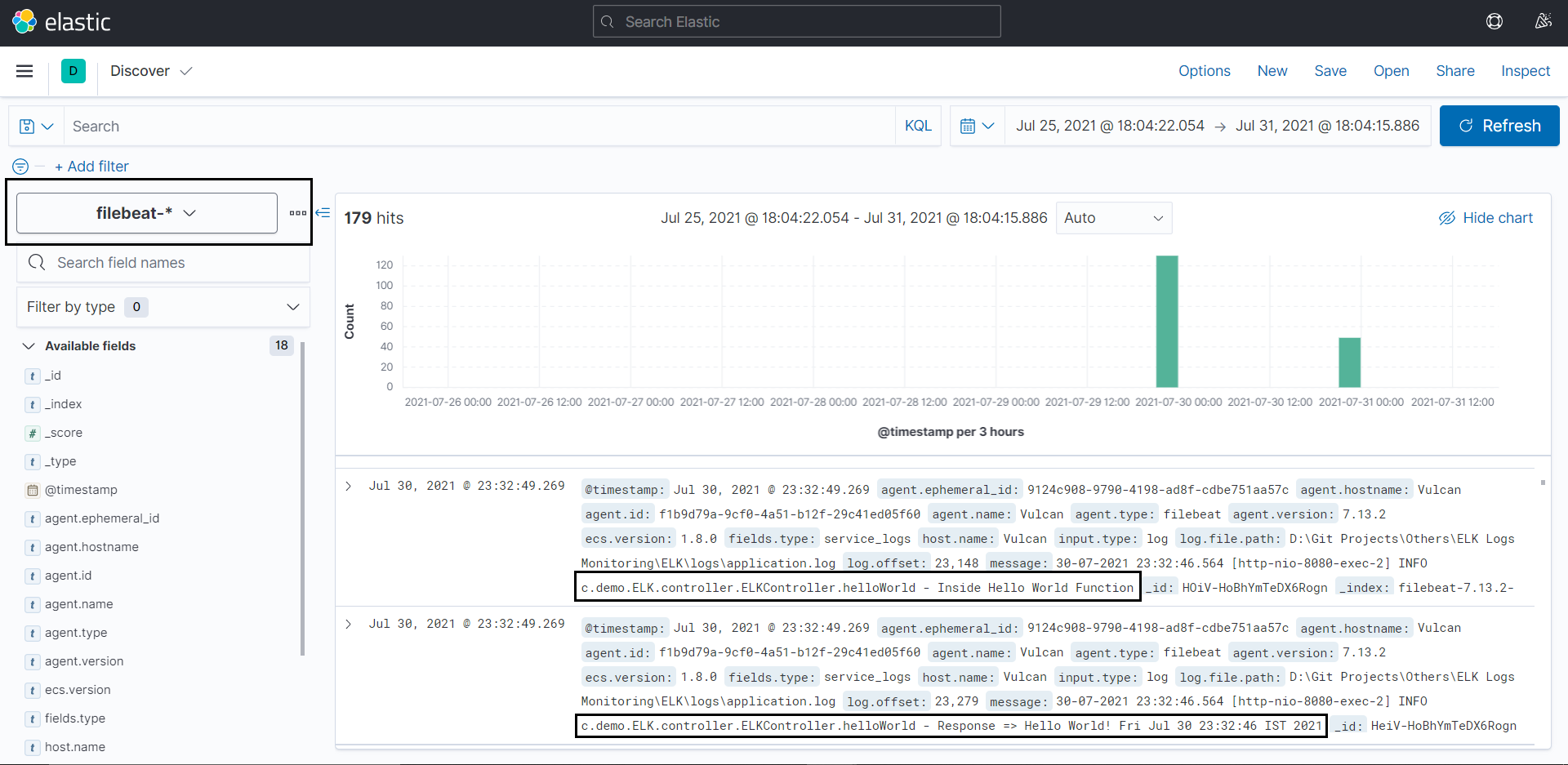The width and height of the screenshot is (1568, 765).
Task: Click the Add filter link
Action: coord(91,167)
